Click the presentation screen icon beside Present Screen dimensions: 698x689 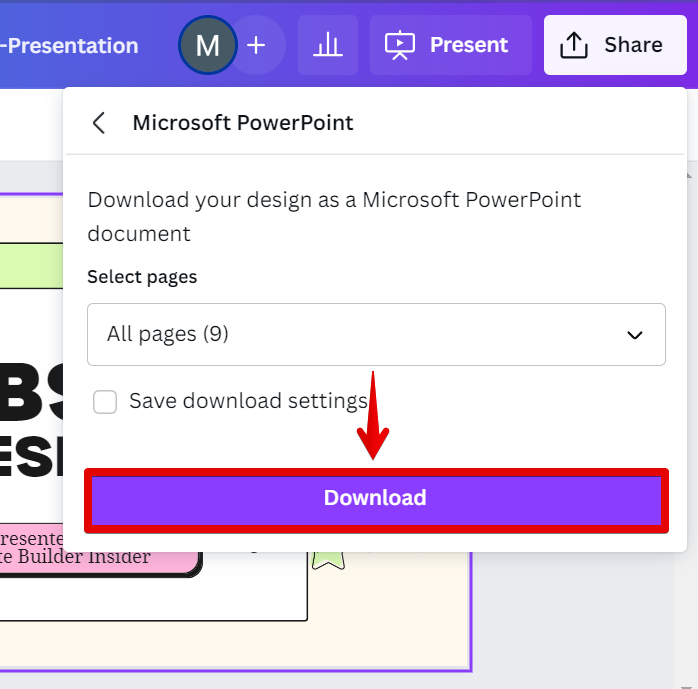400,45
